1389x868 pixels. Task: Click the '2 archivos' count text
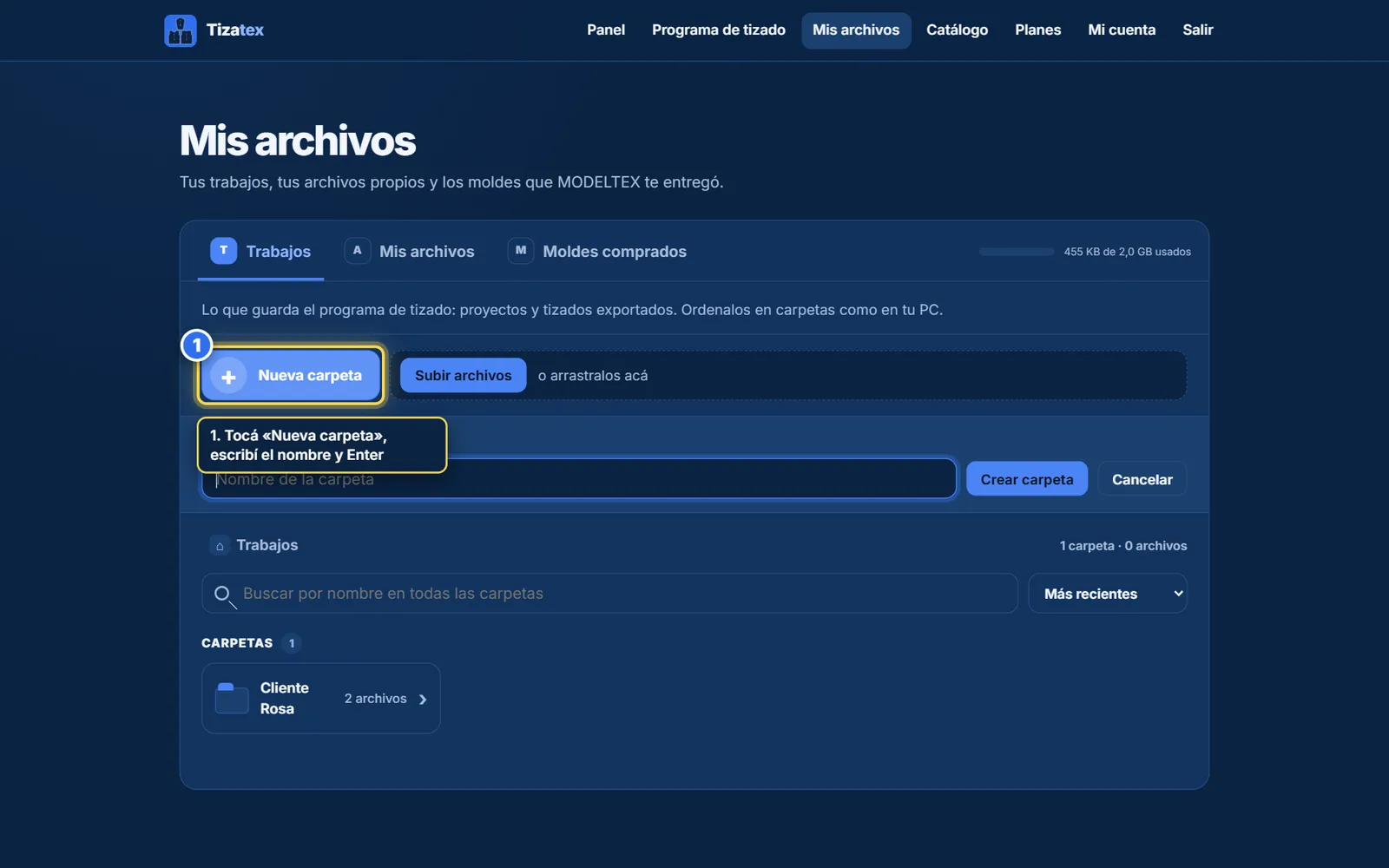pyautogui.click(x=375, y=699)
